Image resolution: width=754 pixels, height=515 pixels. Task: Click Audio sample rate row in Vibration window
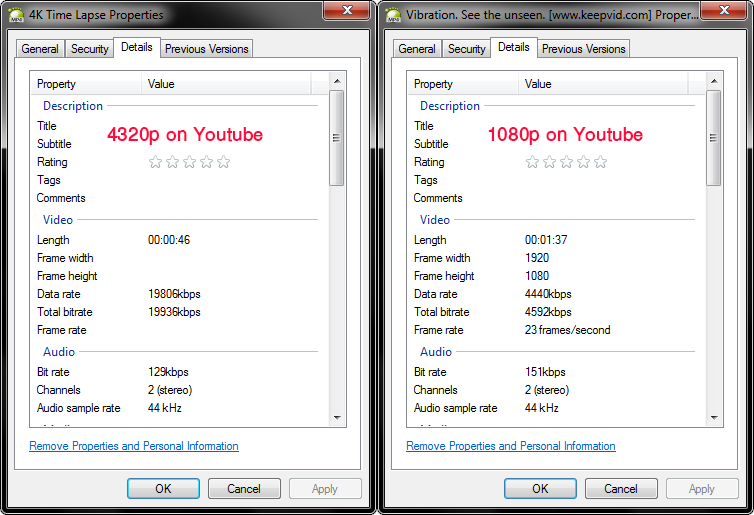tap(556, 408)
